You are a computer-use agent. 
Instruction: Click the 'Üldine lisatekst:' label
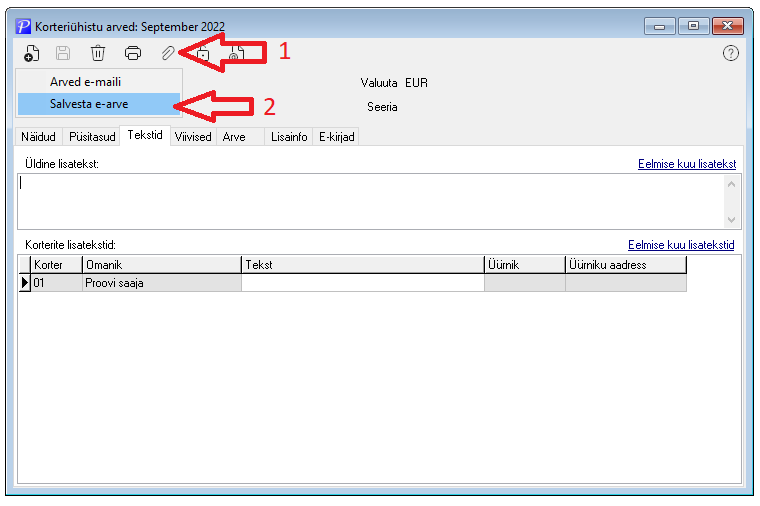point(62,164)
